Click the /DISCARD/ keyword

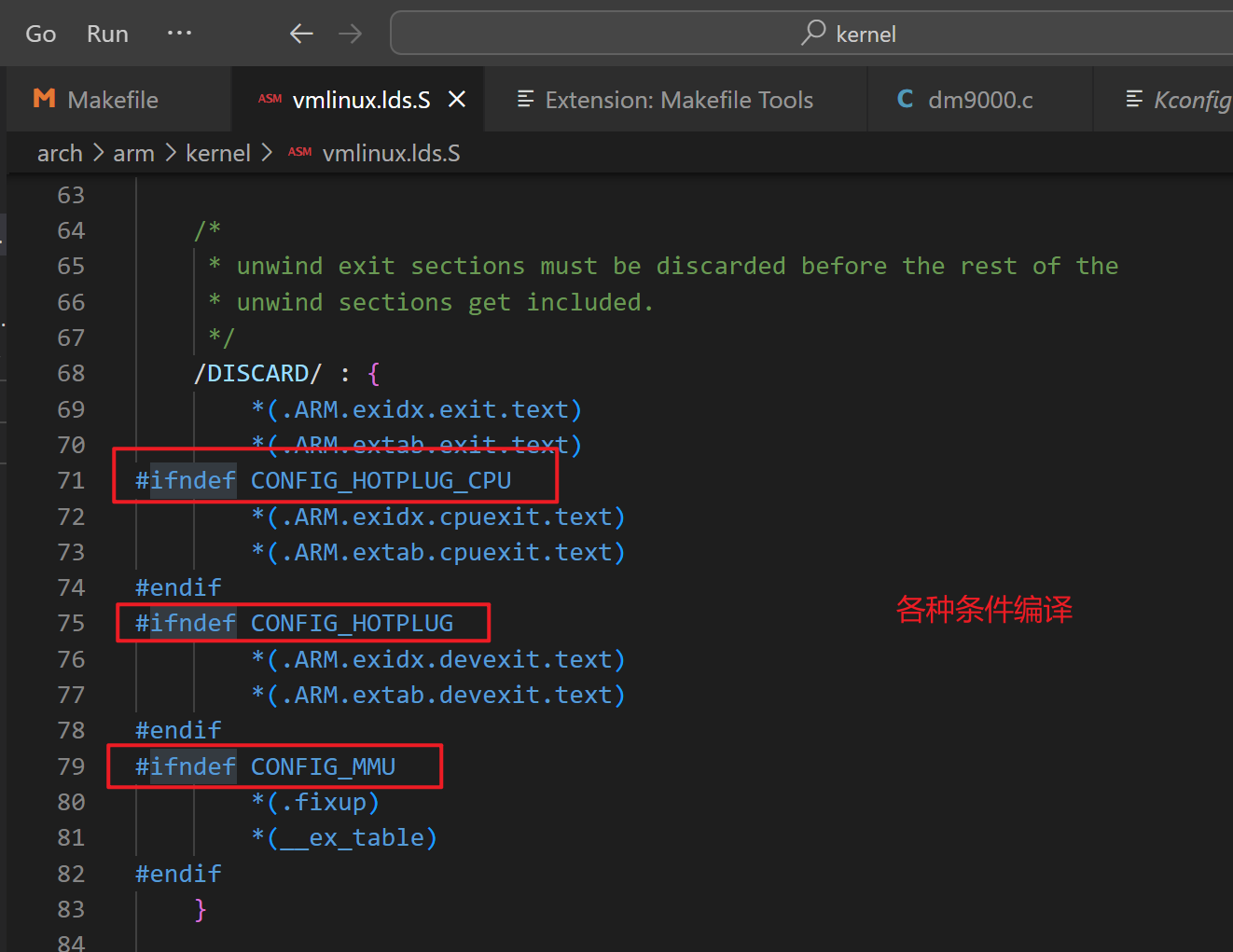click(x=257, y=374)
